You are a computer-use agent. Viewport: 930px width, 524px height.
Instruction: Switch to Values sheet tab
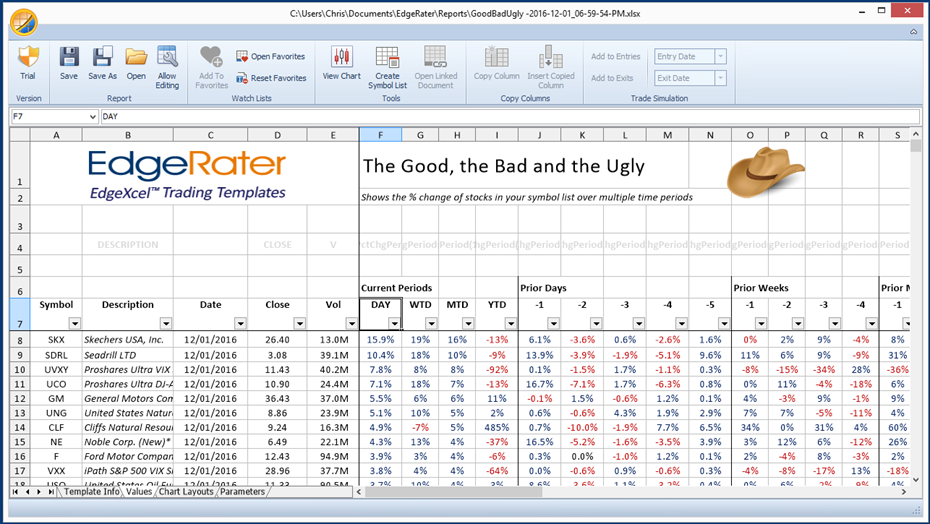(139, 492)
